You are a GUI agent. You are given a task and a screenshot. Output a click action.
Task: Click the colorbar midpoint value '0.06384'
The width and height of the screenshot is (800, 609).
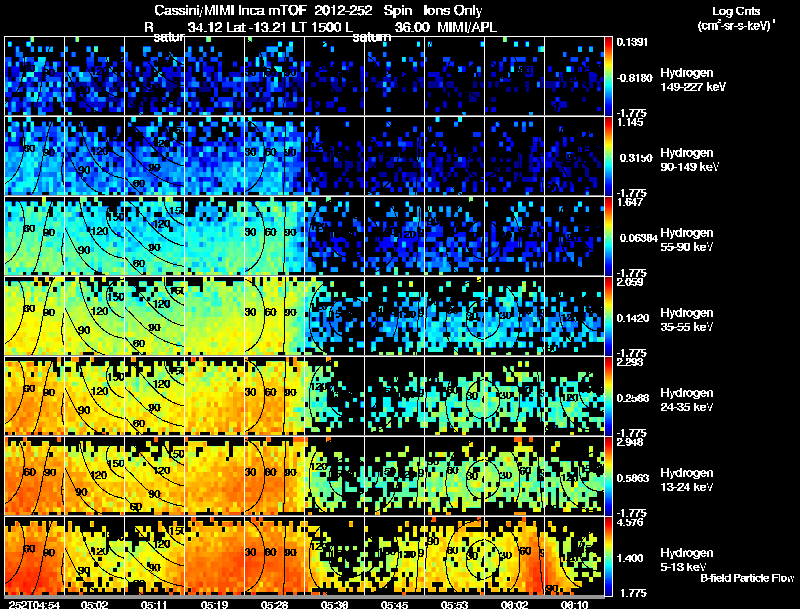[639, 238]
